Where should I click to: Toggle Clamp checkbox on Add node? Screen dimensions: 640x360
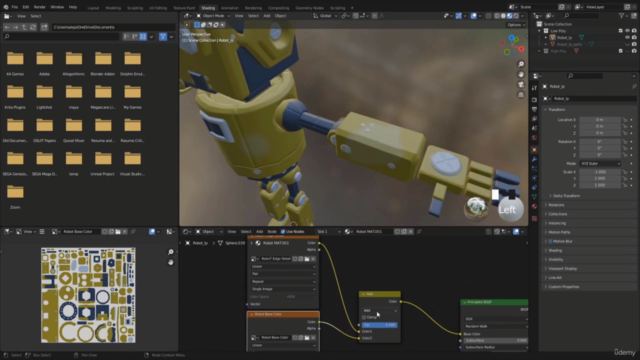(364, 317)
